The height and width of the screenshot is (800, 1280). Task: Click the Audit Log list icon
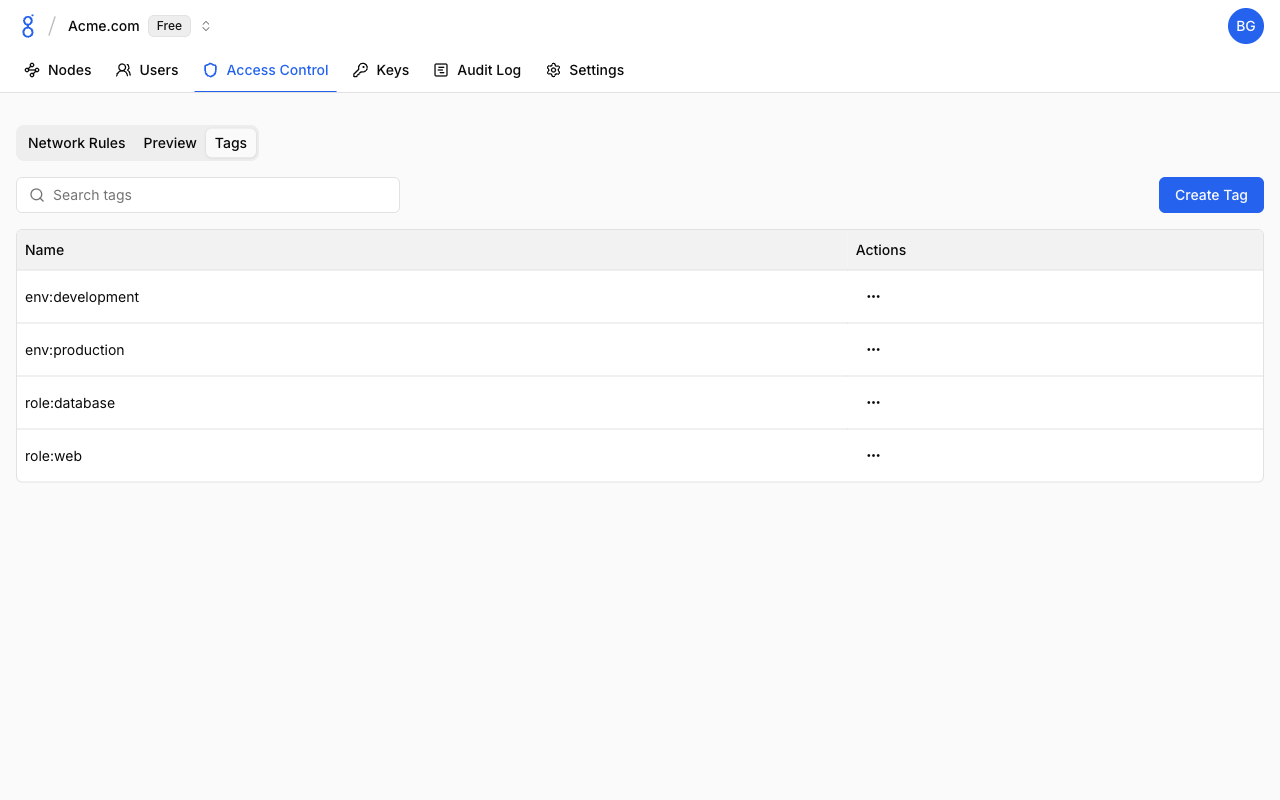(x=441, y=70)
